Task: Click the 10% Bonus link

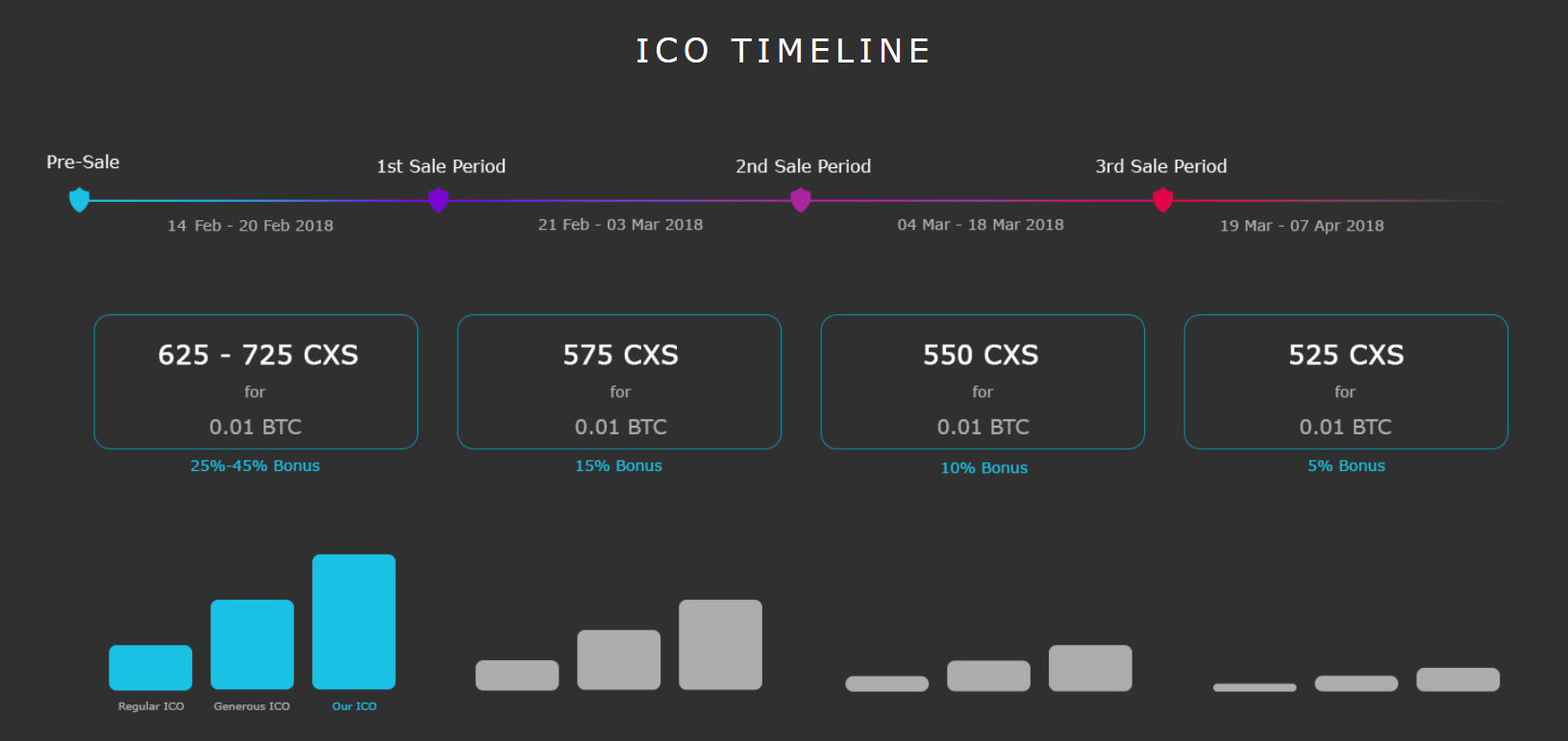Action: [x=983, y=468]
